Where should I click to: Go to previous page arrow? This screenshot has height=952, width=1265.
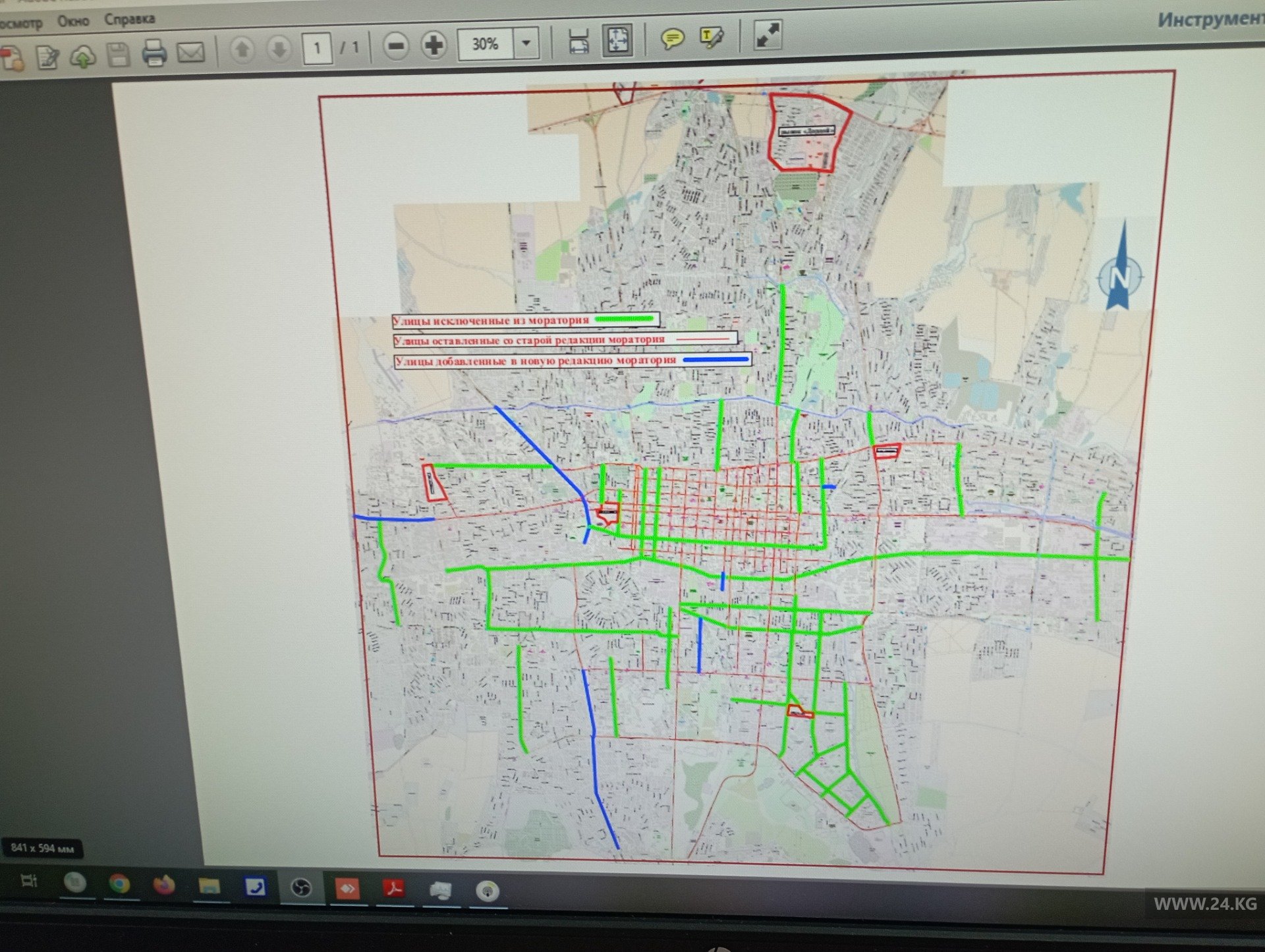coord(242,49)
